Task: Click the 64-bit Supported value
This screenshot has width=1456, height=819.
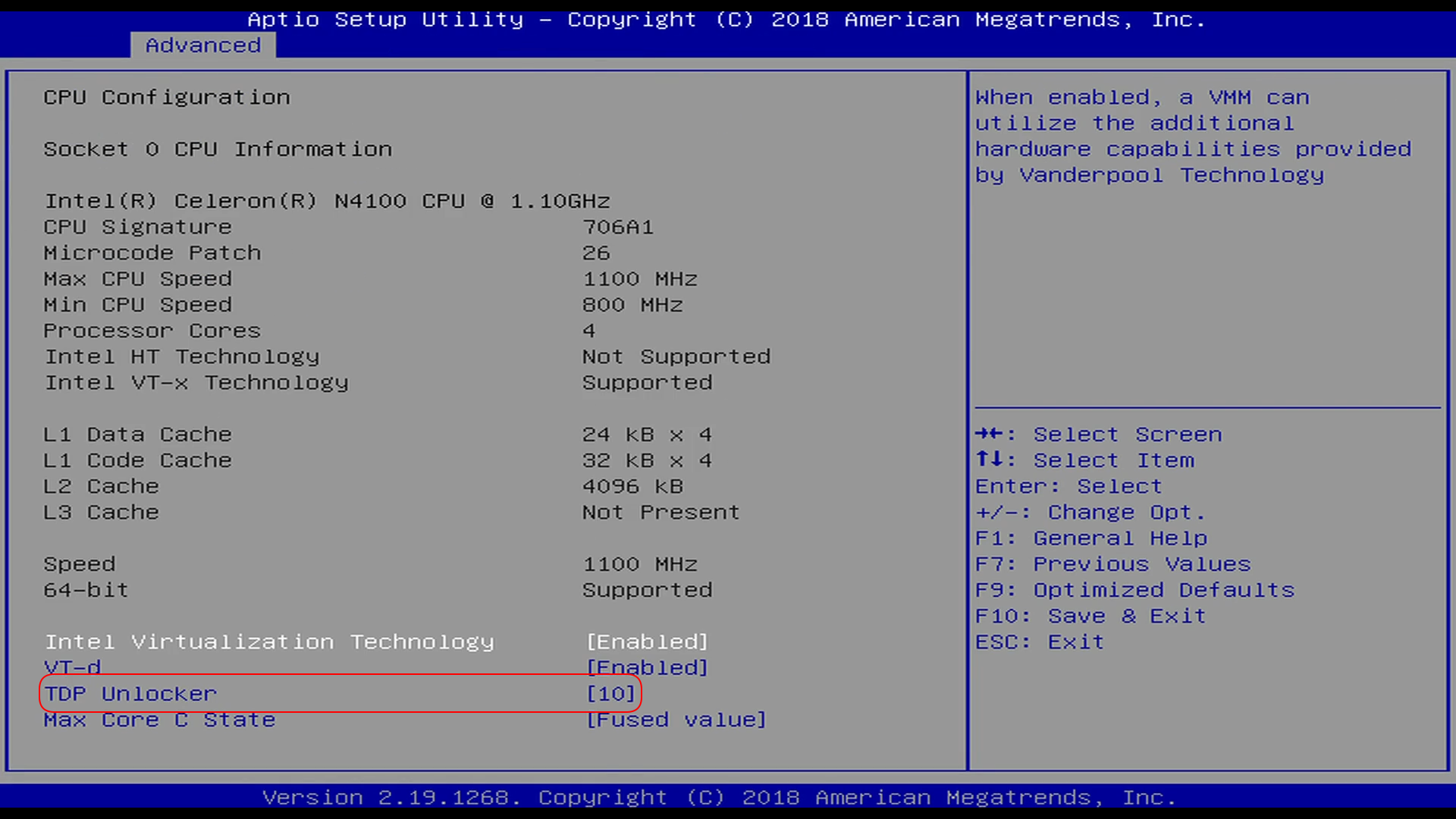Action: click(x=648, y=590)
